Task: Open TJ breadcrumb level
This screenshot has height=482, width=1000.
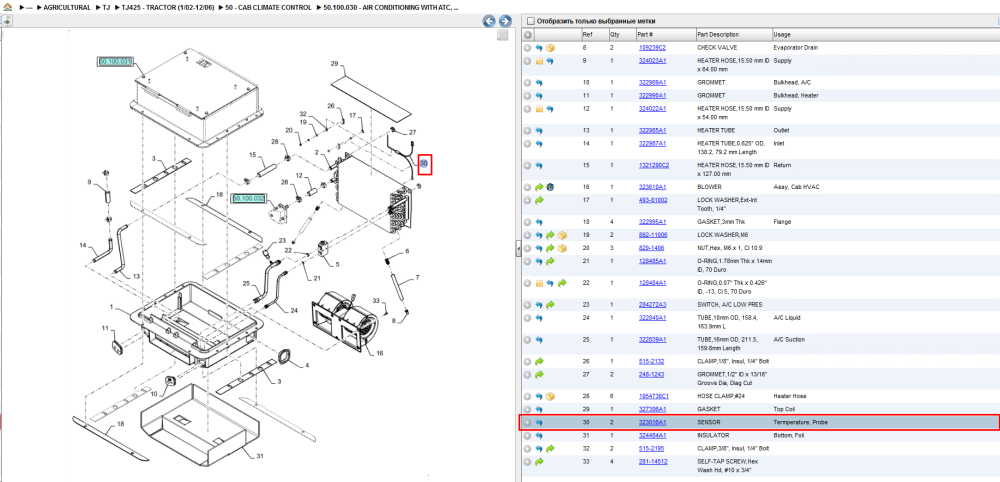Action: click(x=107, y=8)
